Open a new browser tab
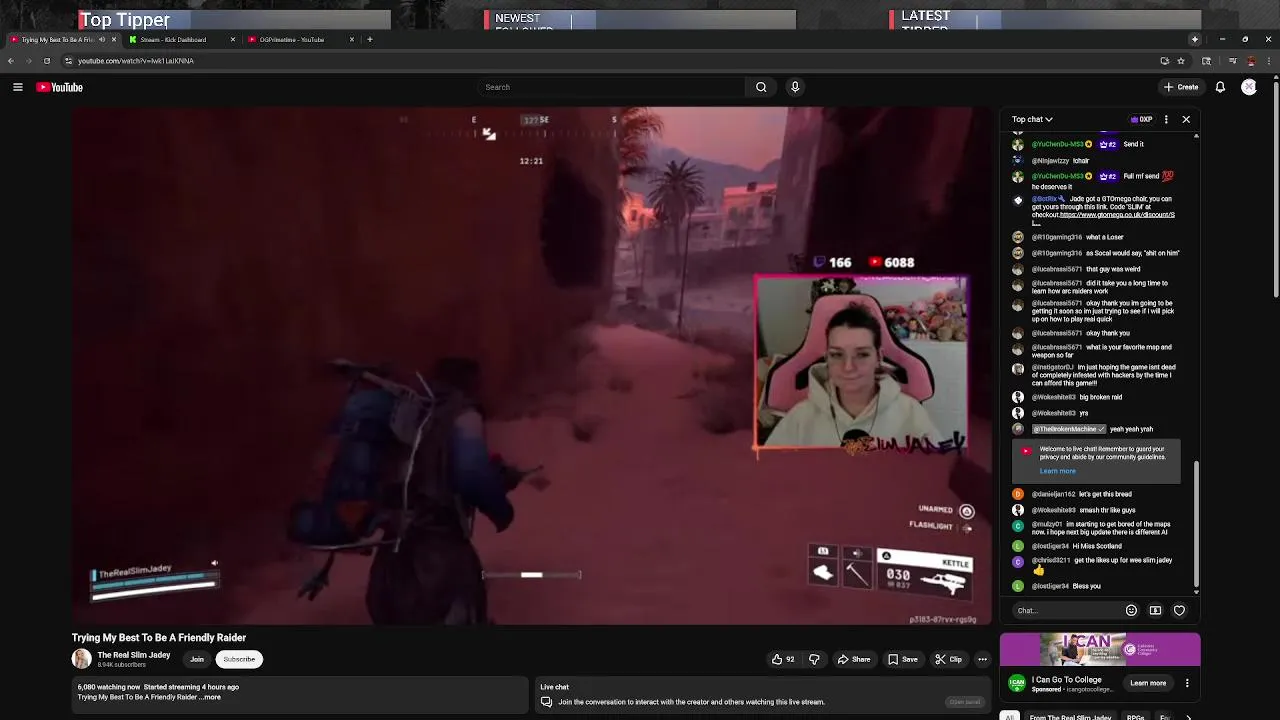Screen dimensions: 1280x720 coord(369,40)
